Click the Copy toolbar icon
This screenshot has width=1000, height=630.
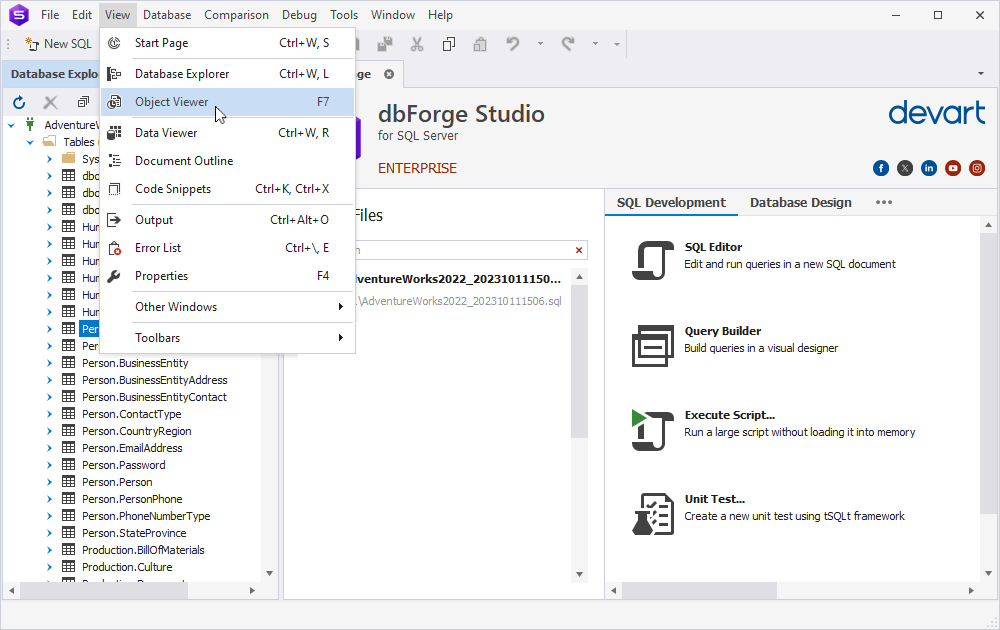449,44
